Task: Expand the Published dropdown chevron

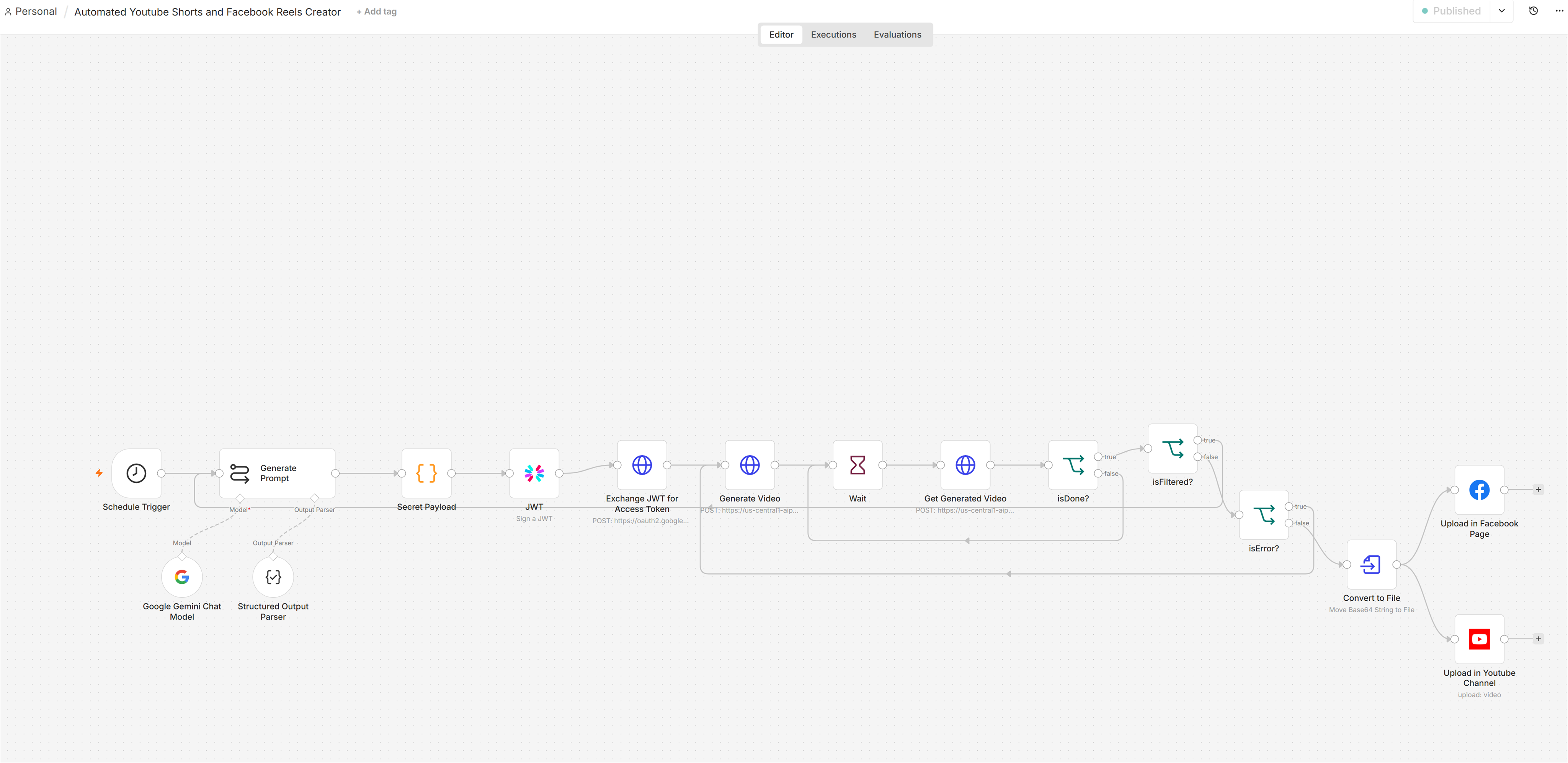Action: coord(1501,11)
